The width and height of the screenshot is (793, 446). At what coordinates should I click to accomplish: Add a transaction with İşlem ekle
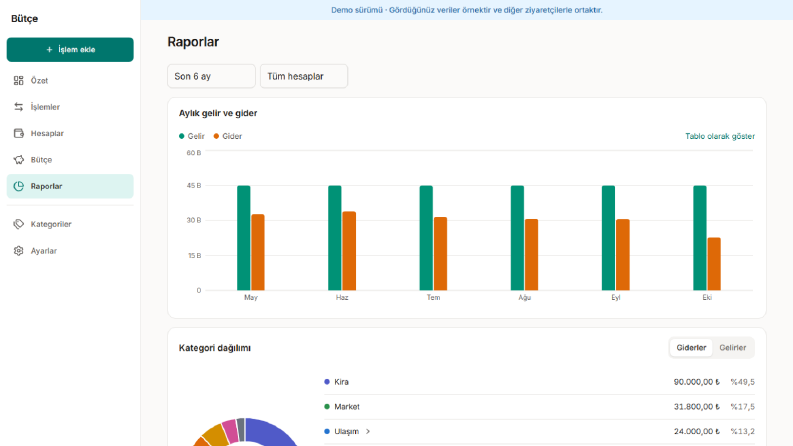coord(70,50)
